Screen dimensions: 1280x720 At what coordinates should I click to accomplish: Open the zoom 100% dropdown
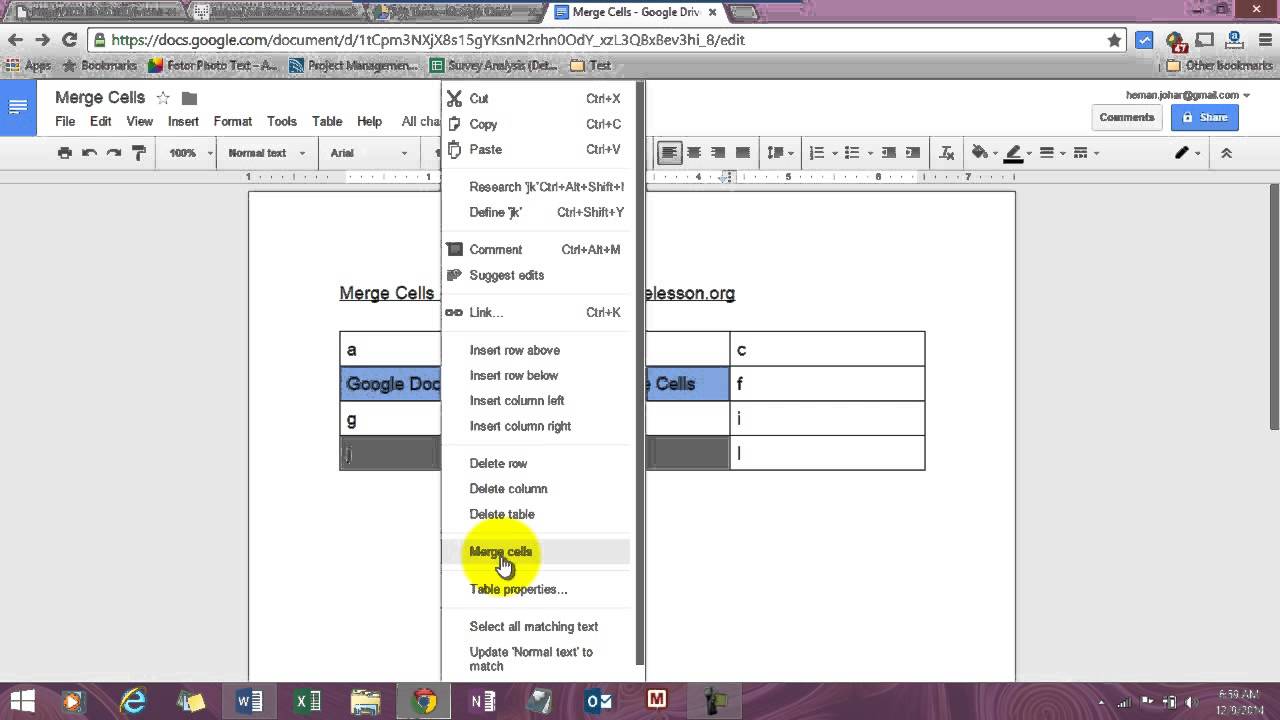pyautogui.click(x=190, y=153)
